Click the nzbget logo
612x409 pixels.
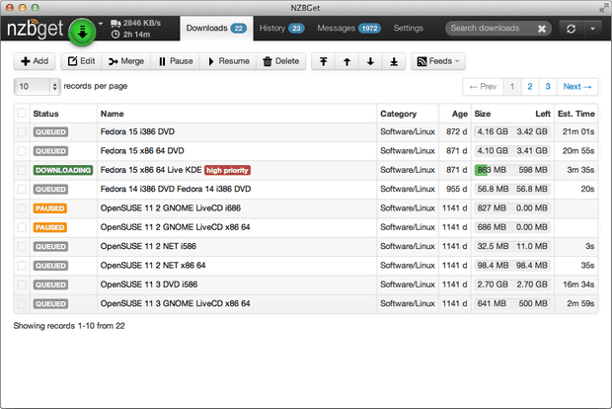35,28
